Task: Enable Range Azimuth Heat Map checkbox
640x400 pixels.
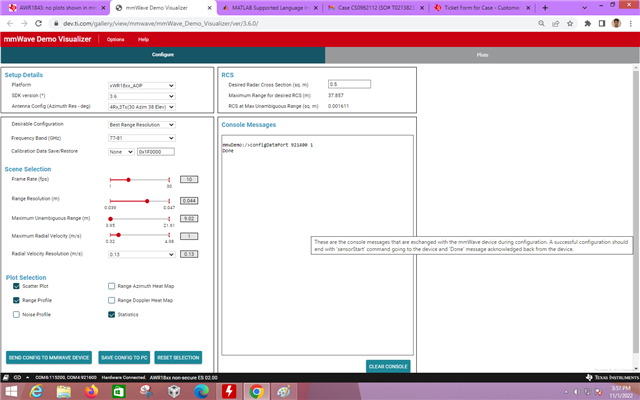Action: 111,286
